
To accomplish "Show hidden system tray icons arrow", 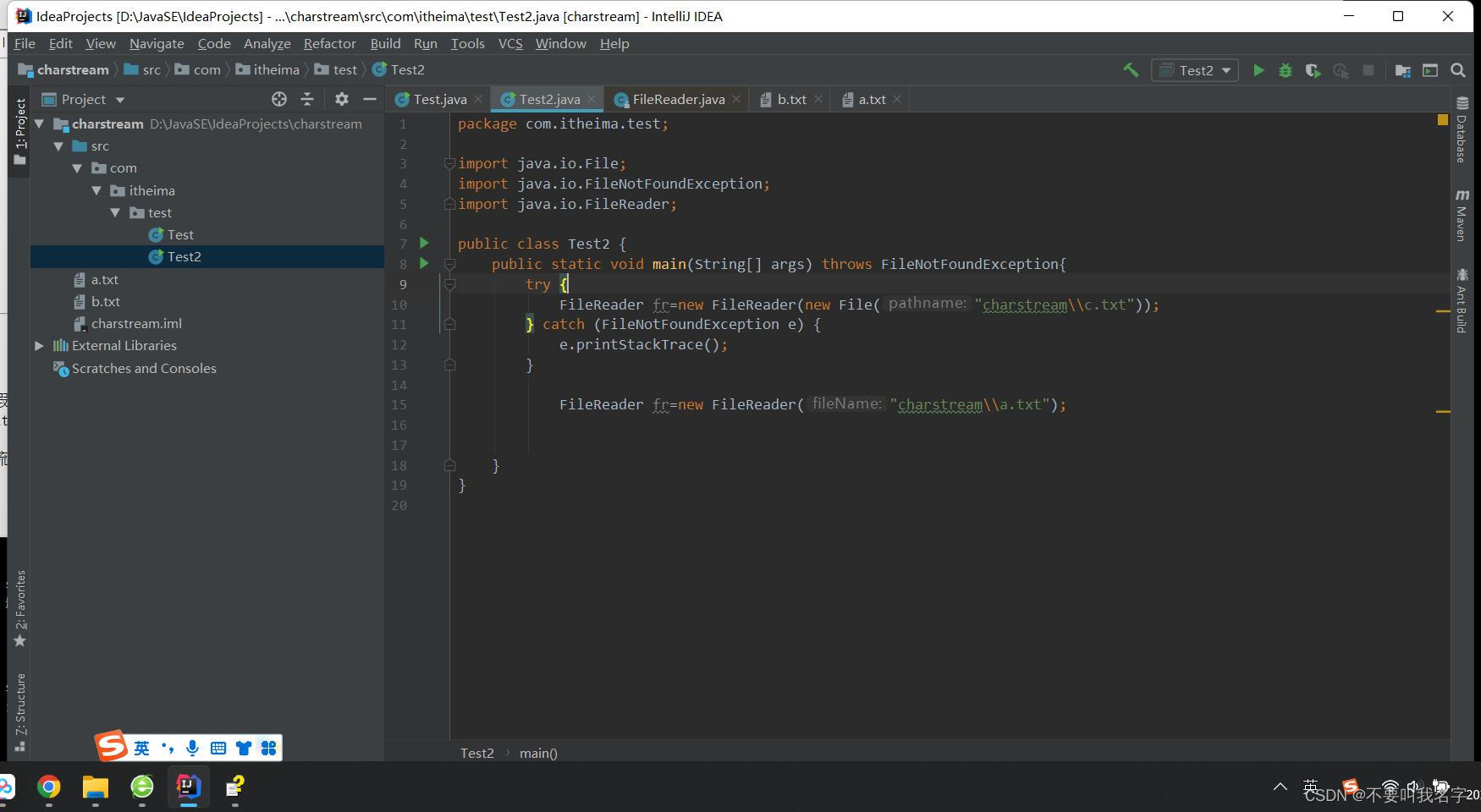I will click(1280, 787).
